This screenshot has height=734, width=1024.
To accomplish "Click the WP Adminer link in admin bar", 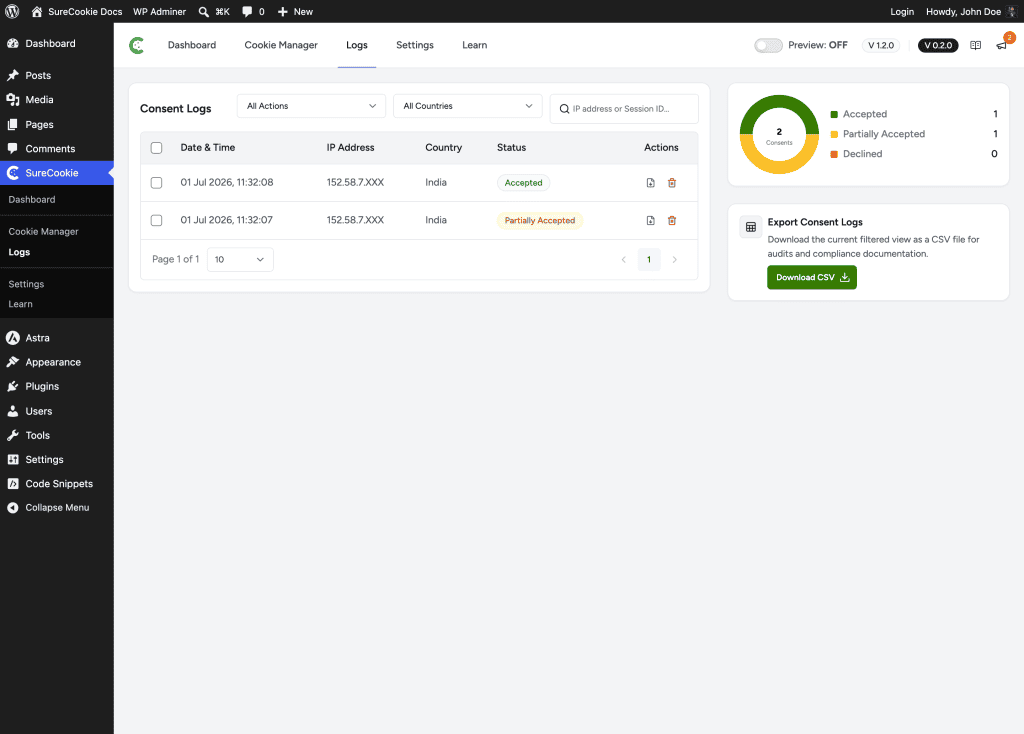I will tap(159, 12).
